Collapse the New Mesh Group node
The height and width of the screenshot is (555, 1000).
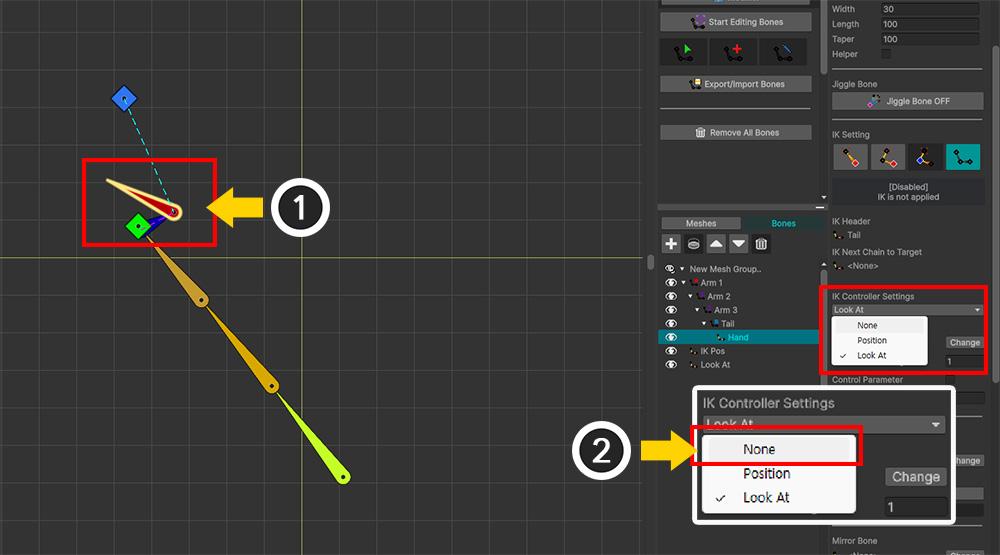pyautogui.click(x=681, y=269)
